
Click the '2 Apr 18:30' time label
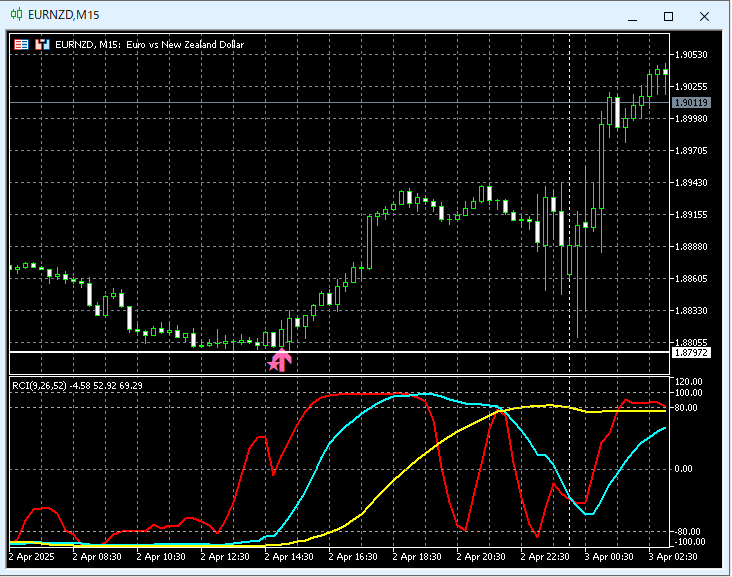[417, 557]
